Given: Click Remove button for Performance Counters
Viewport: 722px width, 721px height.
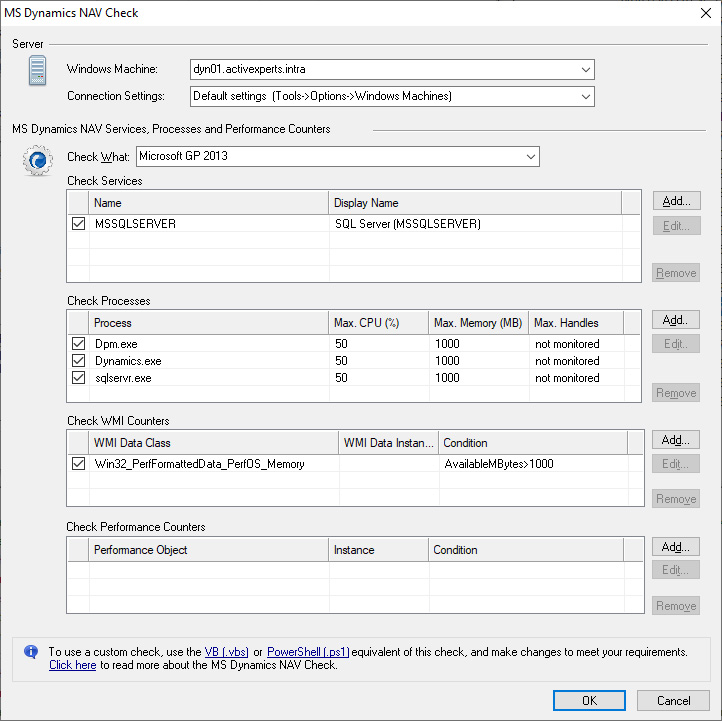Looking at the screenshot, I should pyautogui.click(x=675, y=605).
